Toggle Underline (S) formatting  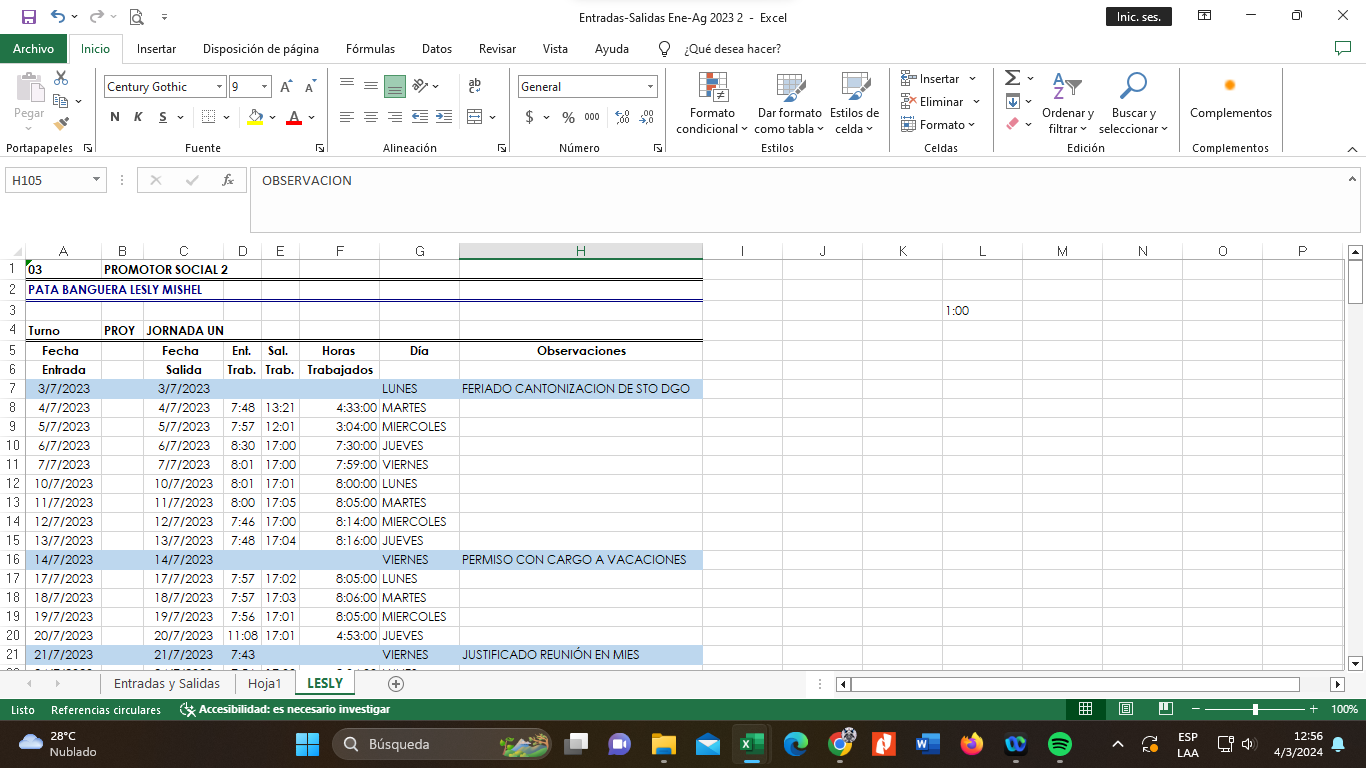click(x=163, y=117)
